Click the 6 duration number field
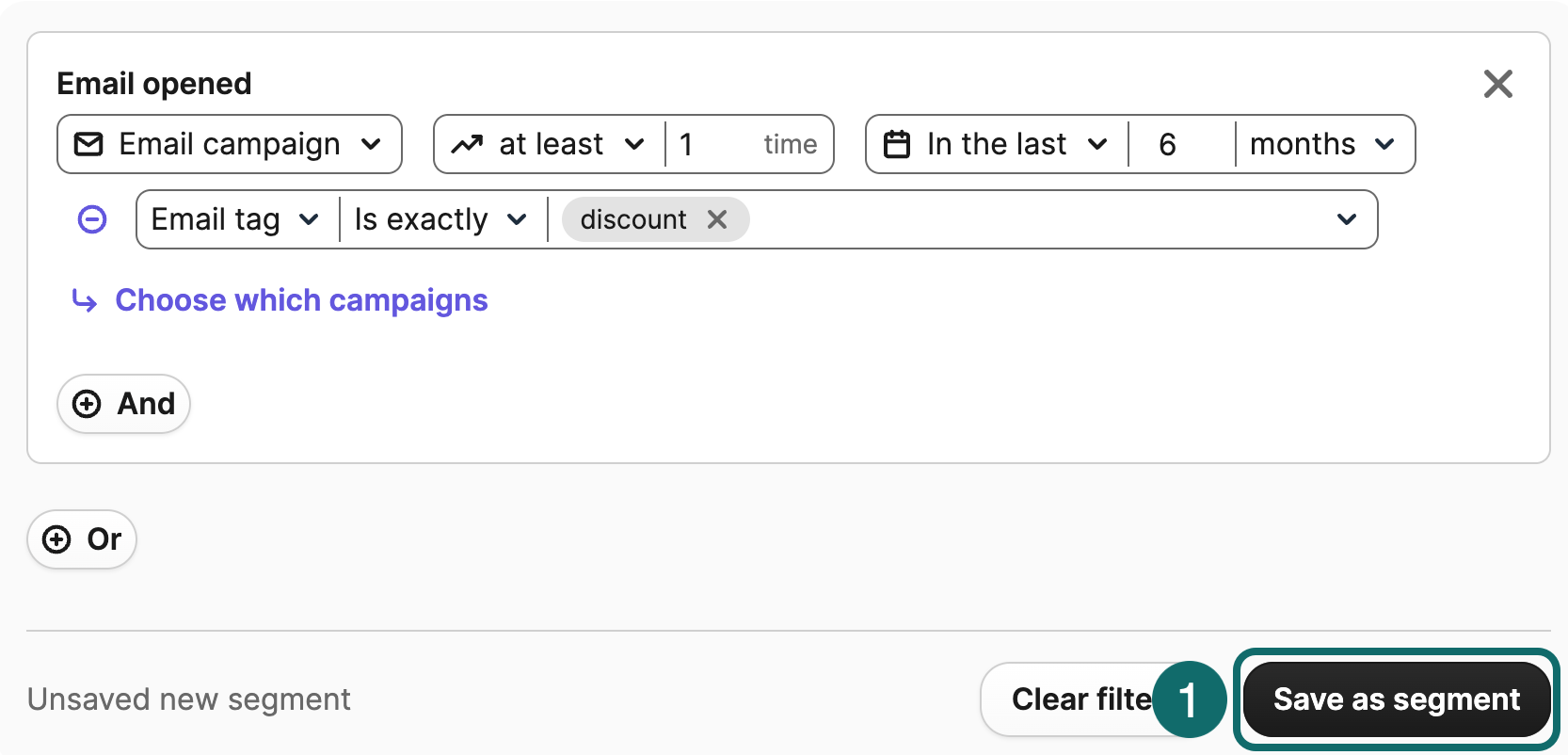Screen dimensions: 1568x755 coord(1181,144)
